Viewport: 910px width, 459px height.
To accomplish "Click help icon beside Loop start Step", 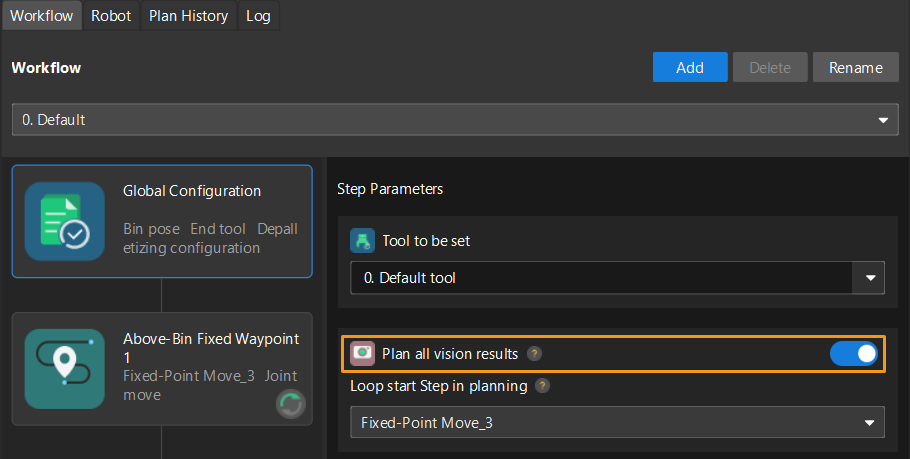I will [542, 385].
